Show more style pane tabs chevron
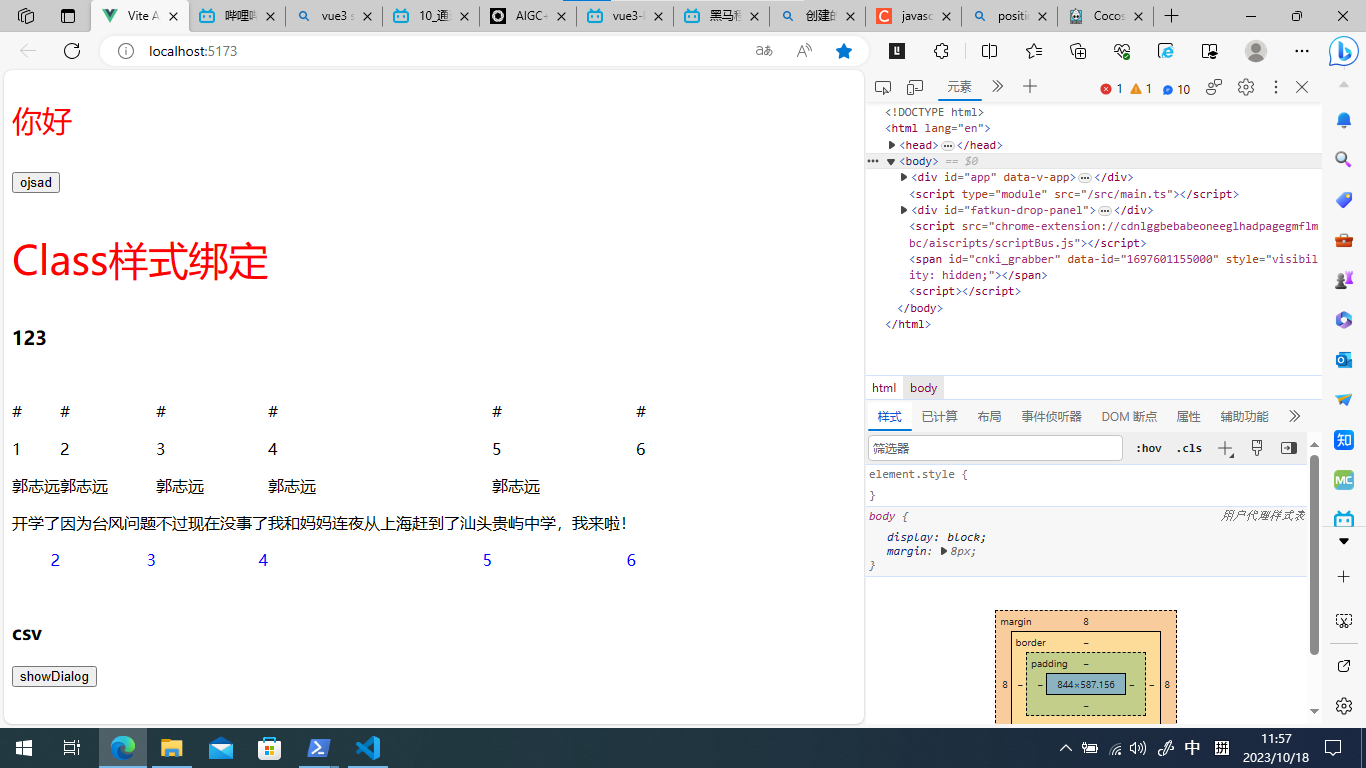Screen dimensions: 1366x768 (1294, 416)
